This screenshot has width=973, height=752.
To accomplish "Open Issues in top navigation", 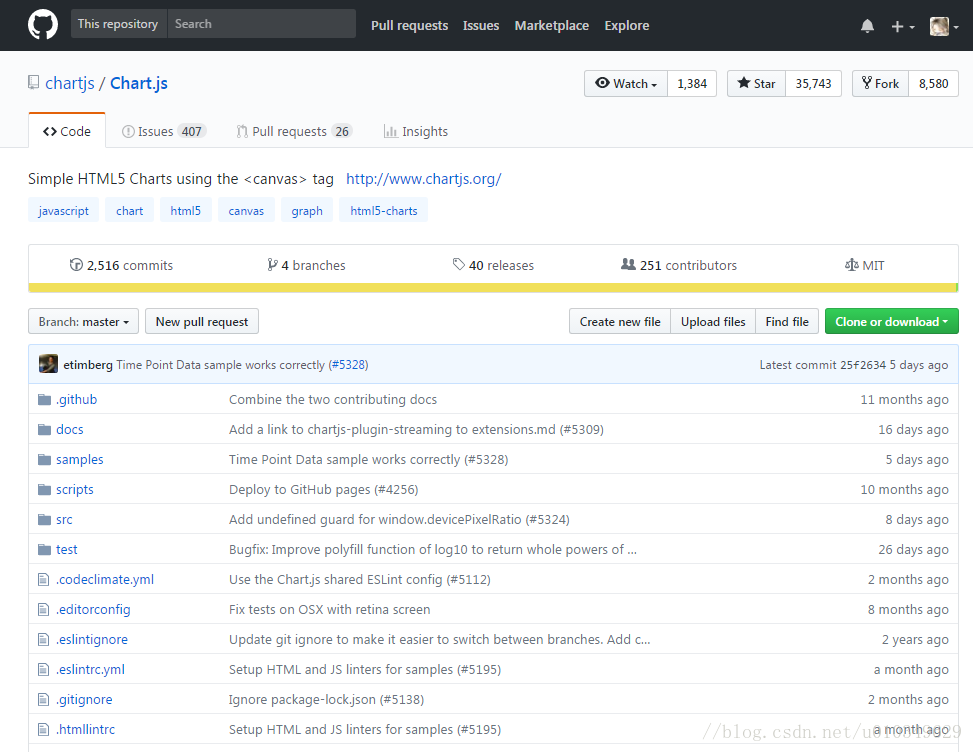I will pyautogui.click(x=481, y=25).
